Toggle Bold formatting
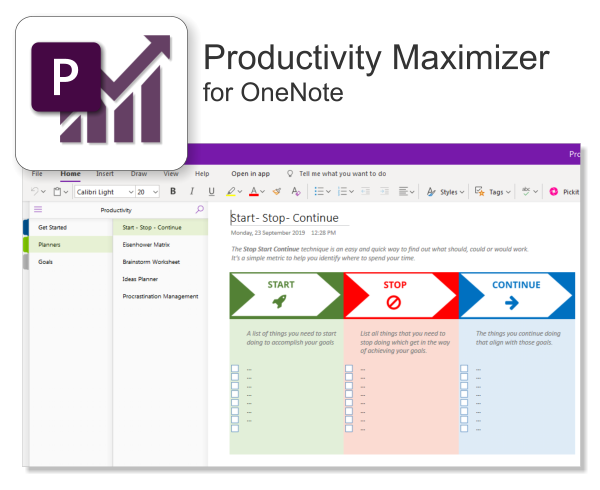The image size is (600, 490). click(x=173, y=191)
